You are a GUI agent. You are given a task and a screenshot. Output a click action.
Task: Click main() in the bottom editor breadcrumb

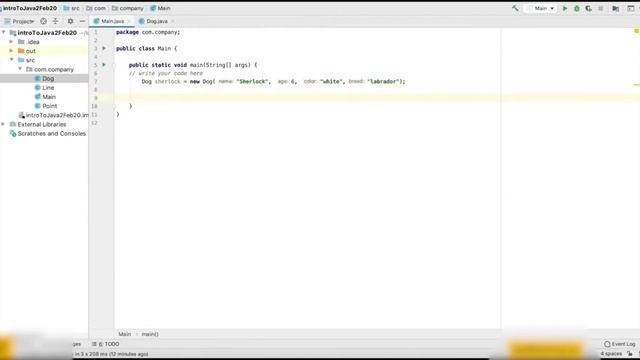(x=150, y=334)
